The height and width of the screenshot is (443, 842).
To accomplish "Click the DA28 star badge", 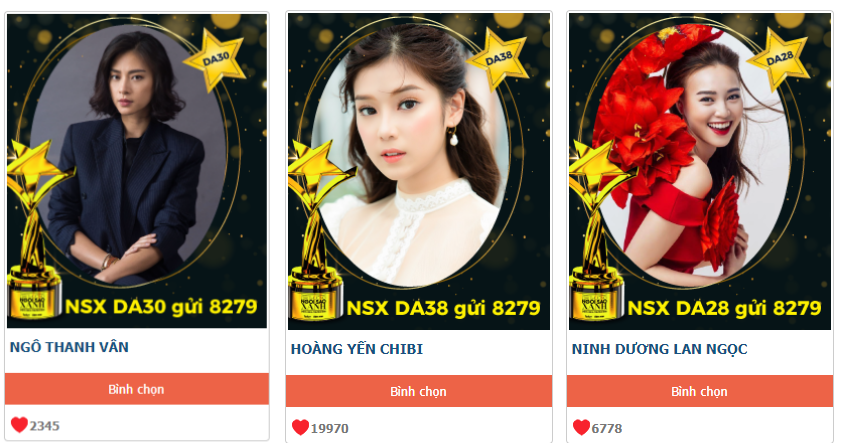I will 779,59.
